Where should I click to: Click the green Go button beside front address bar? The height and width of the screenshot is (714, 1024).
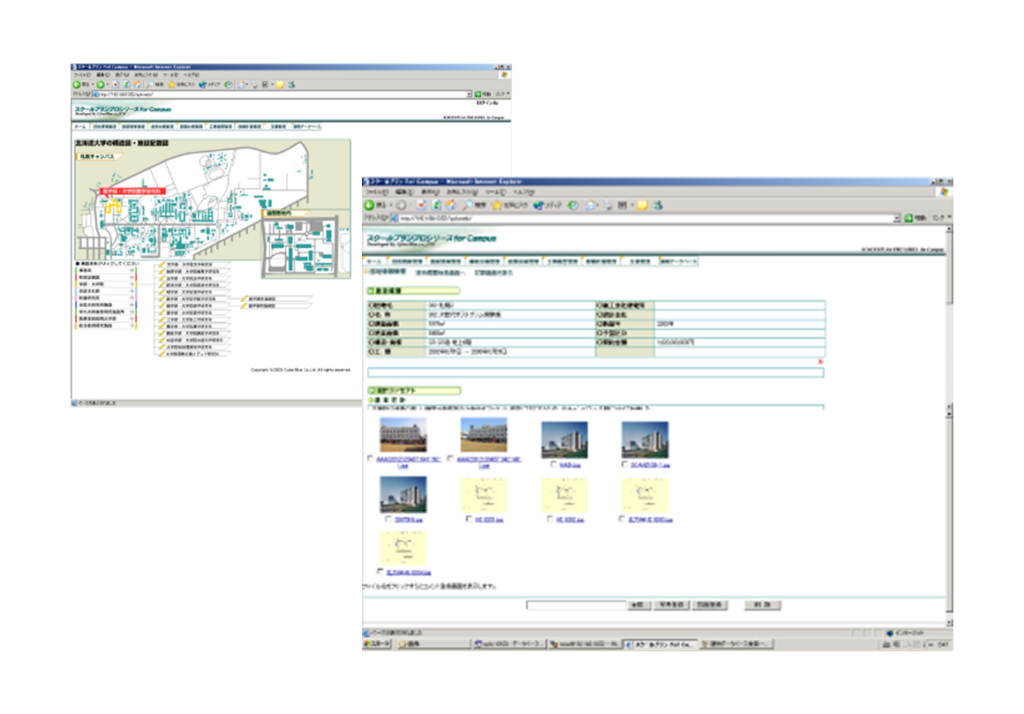(x=909, y=218)
